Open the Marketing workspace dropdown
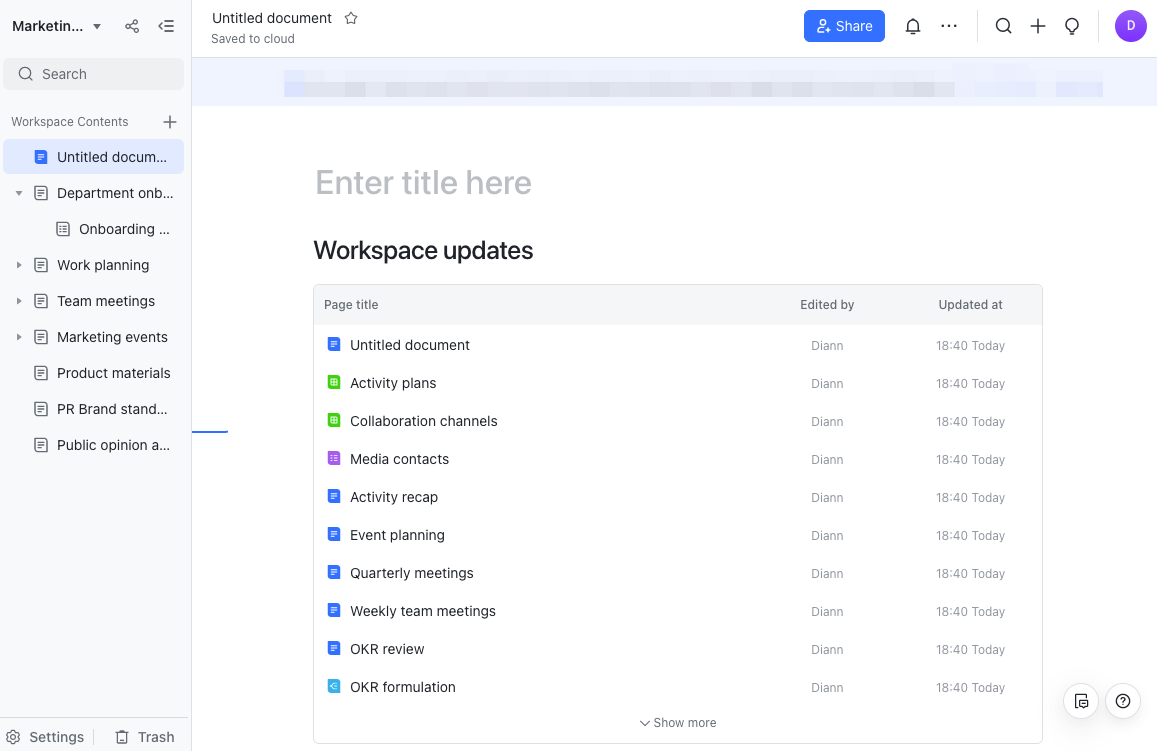Image resolution: width=1157 pixels, height=751 pixels. [x=57, y=27]
